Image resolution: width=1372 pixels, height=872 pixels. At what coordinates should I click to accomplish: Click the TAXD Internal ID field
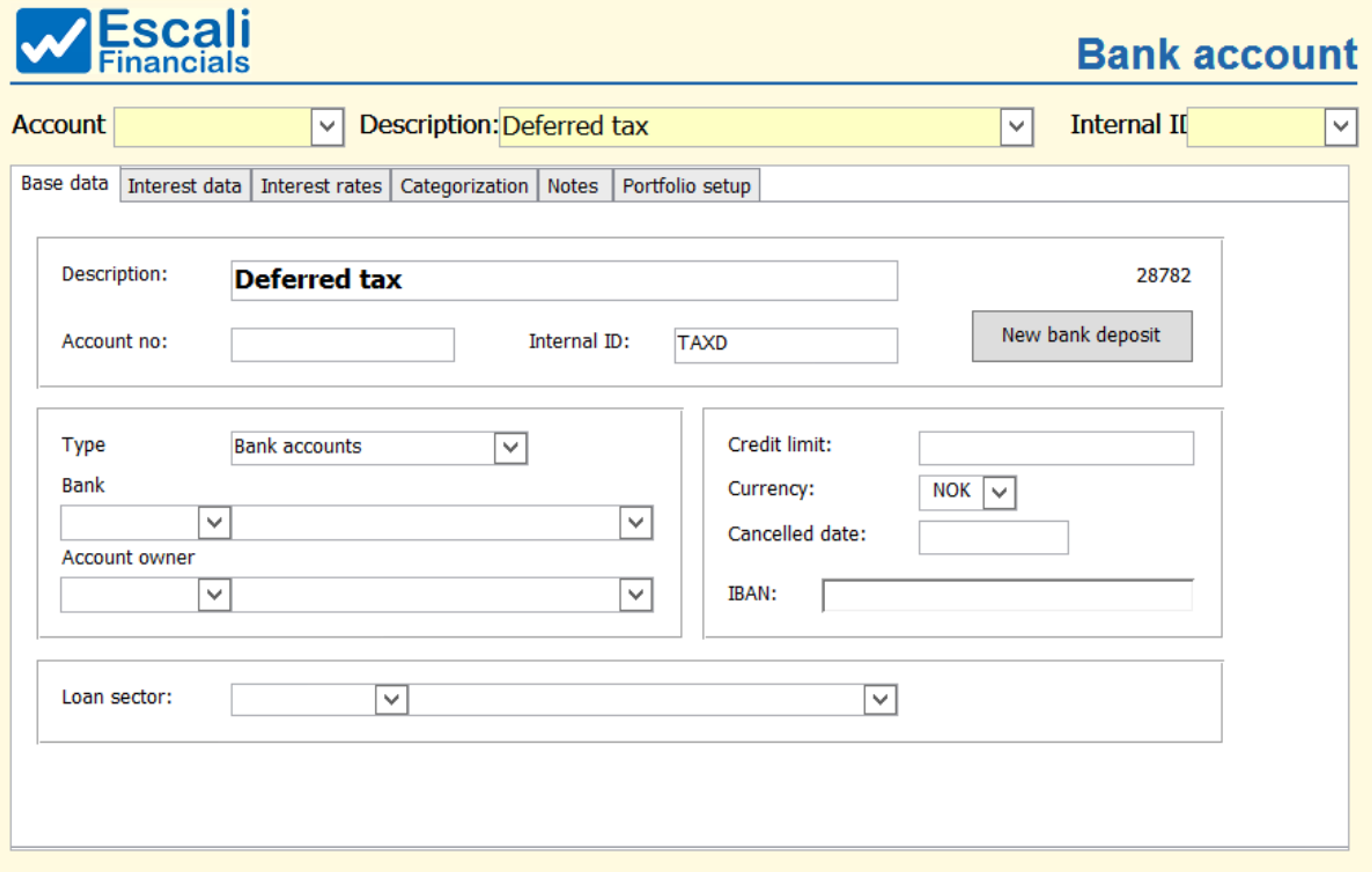[785, 345]
